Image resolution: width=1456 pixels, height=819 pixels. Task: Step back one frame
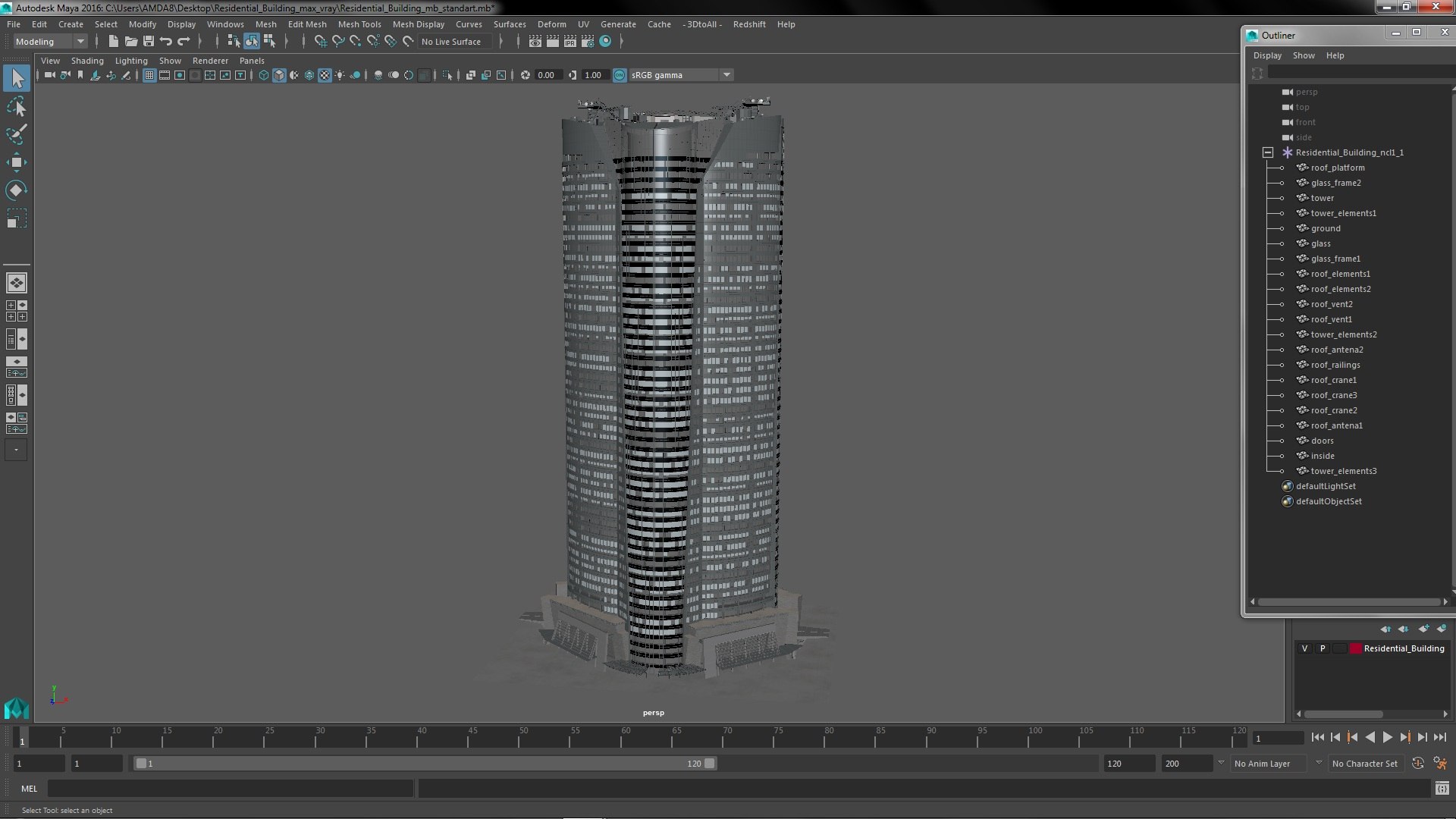coord(1335,737)
